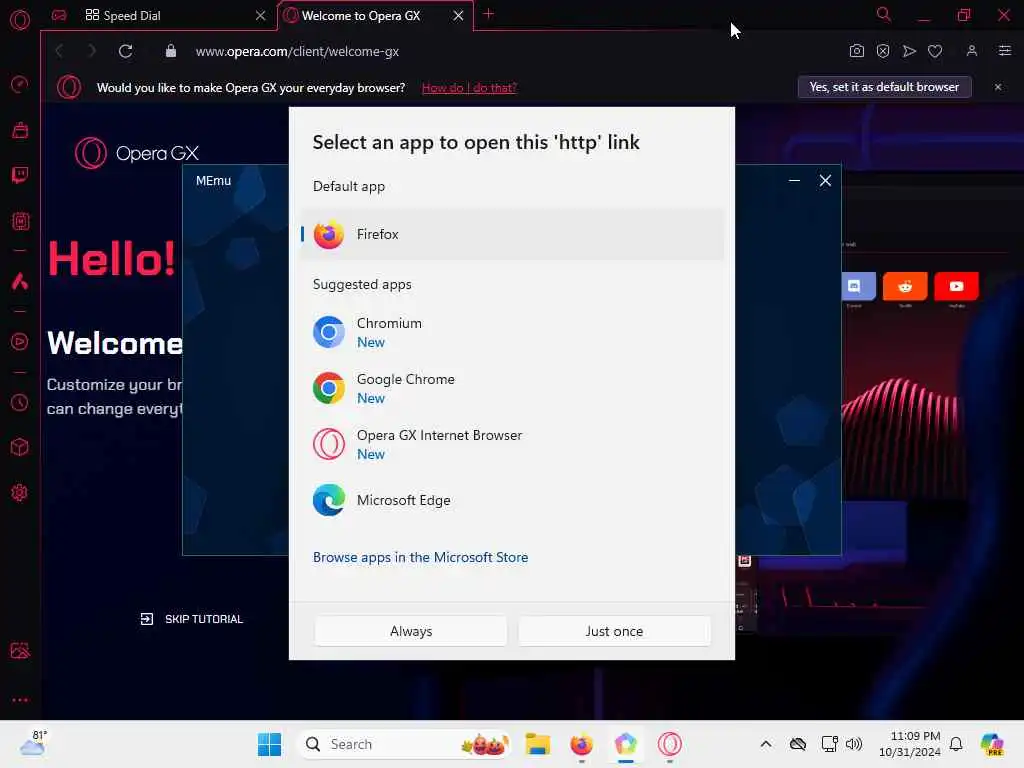The height and width of the screenshot is (768, 1024).
Task: Click 'Yes, set it as default browser'
Action: 884,87
